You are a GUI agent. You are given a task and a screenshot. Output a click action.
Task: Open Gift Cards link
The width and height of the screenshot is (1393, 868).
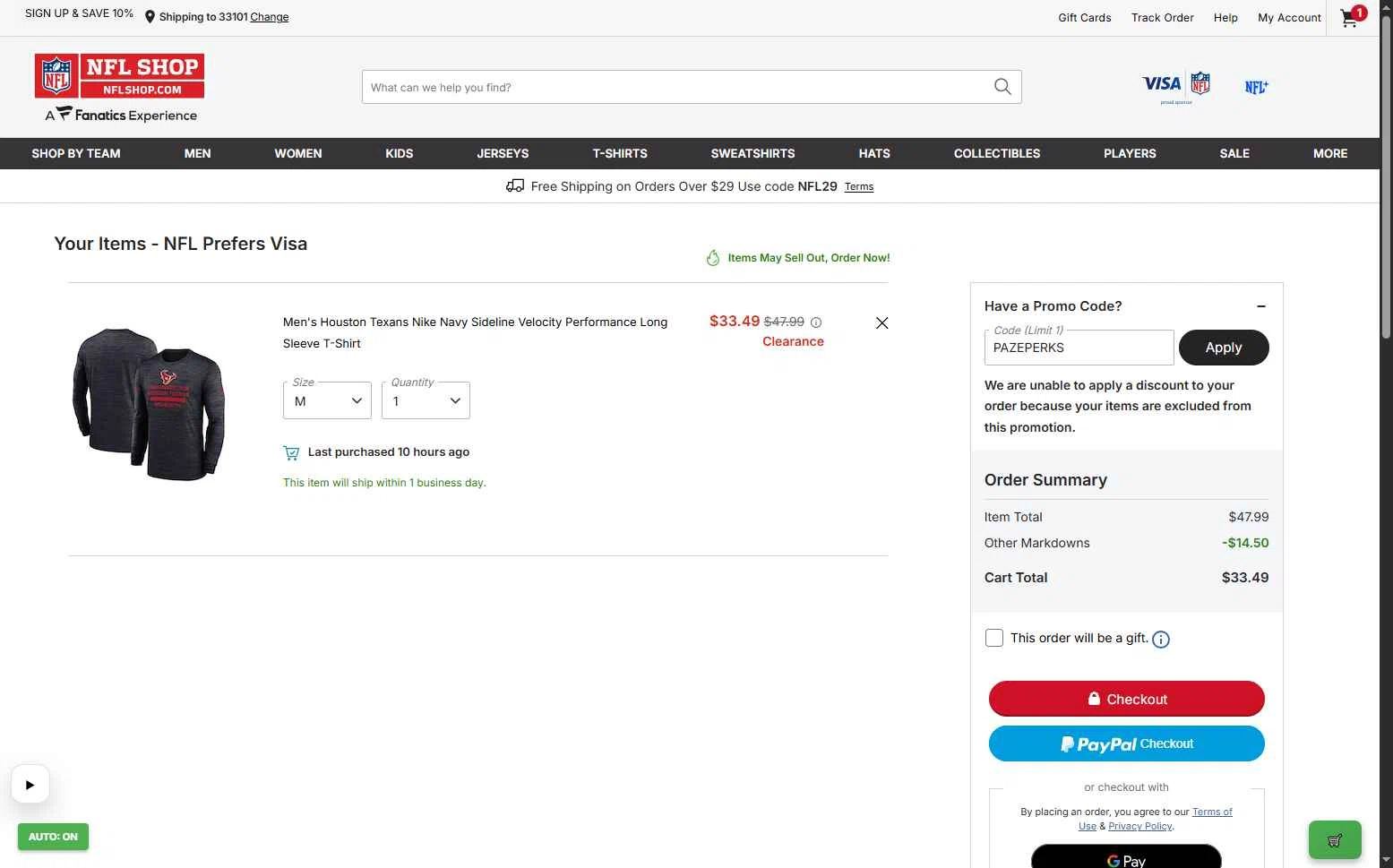(1085, 18)
